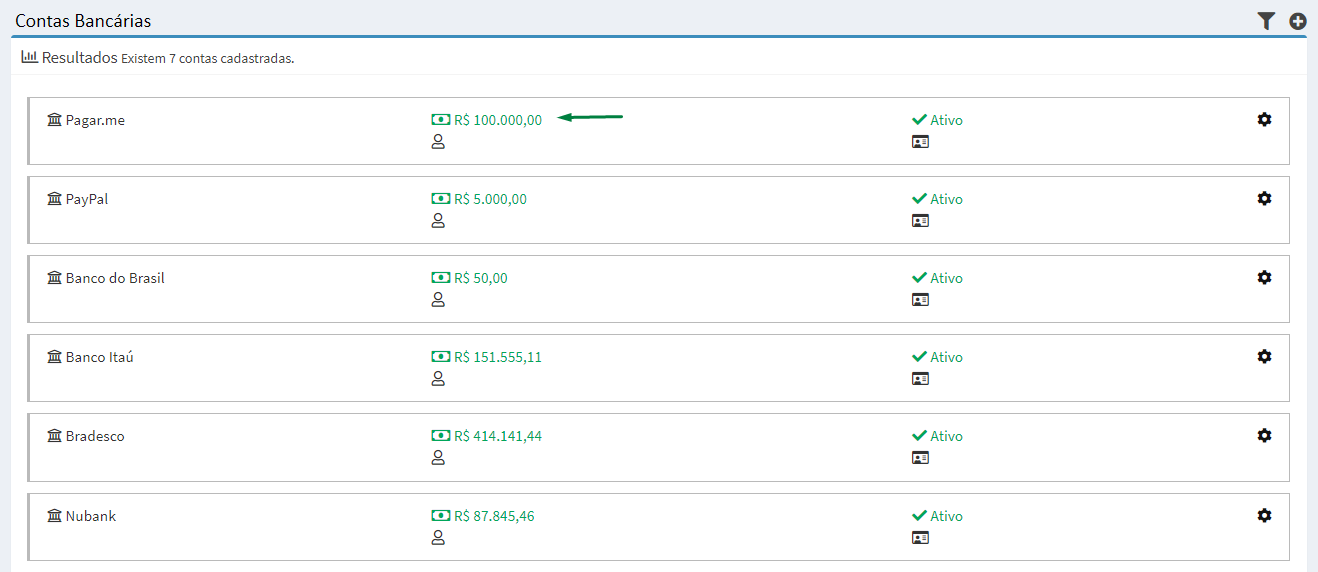The width and height of the screenshot is (1318, 572).
Task: Click the Ativo status on PayPal row
Action: (x=946, y=199)
